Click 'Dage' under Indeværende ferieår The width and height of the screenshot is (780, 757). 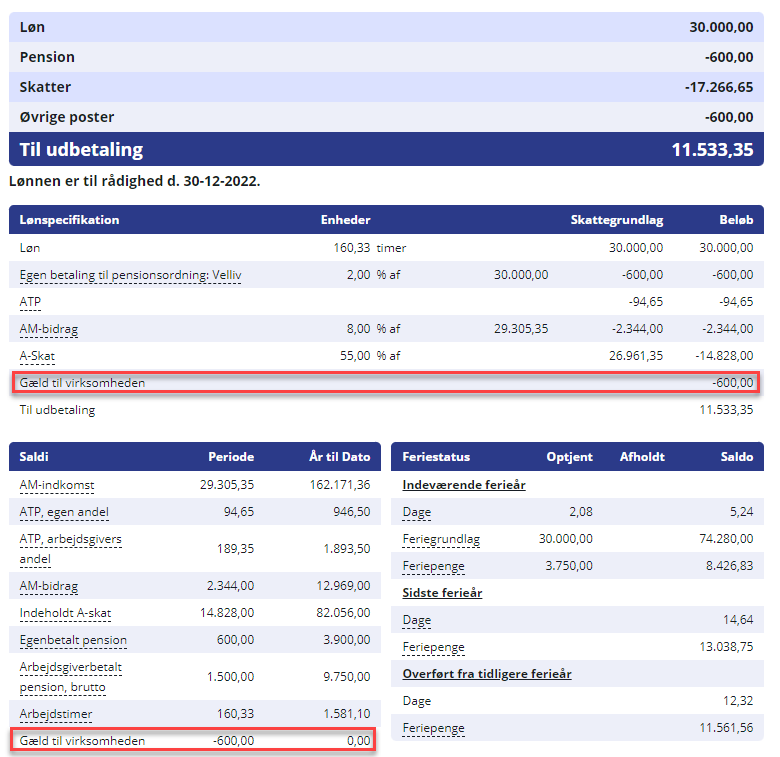tap(417, 512)
